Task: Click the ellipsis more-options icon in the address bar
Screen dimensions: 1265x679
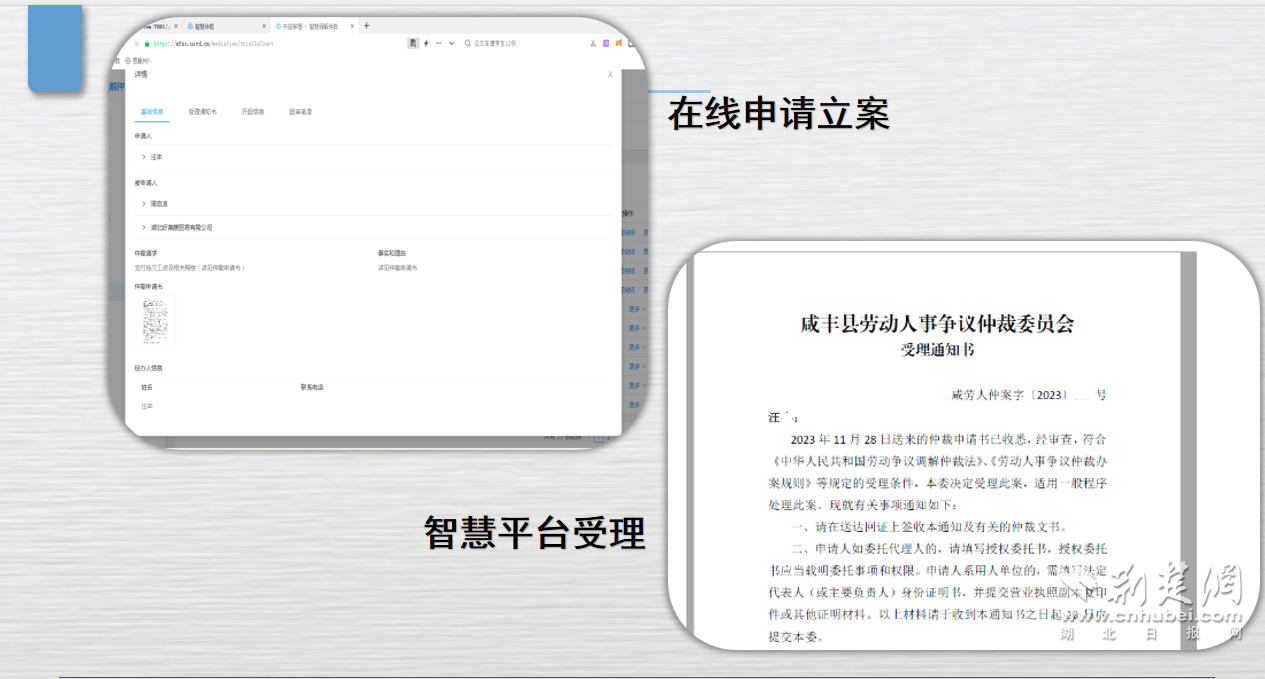Action: coord(437,43)
